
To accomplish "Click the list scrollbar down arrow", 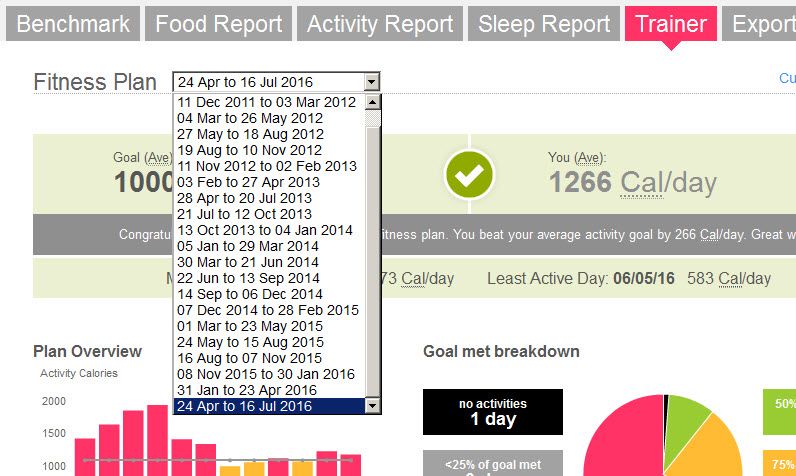I will (x=373, y=405).
